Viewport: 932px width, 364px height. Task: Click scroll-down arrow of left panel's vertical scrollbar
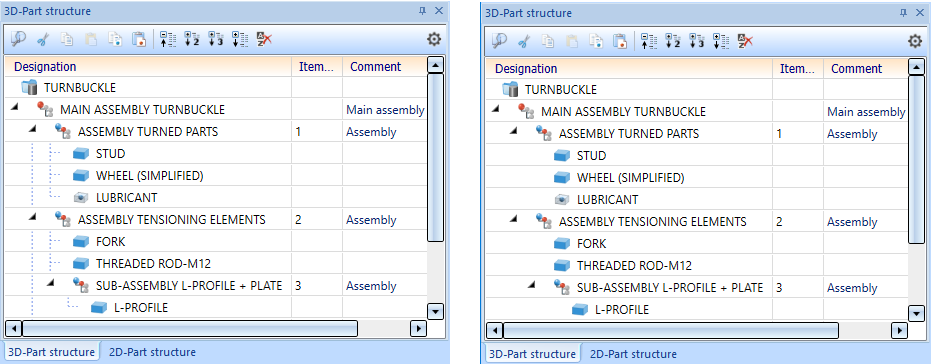[436, 310]
